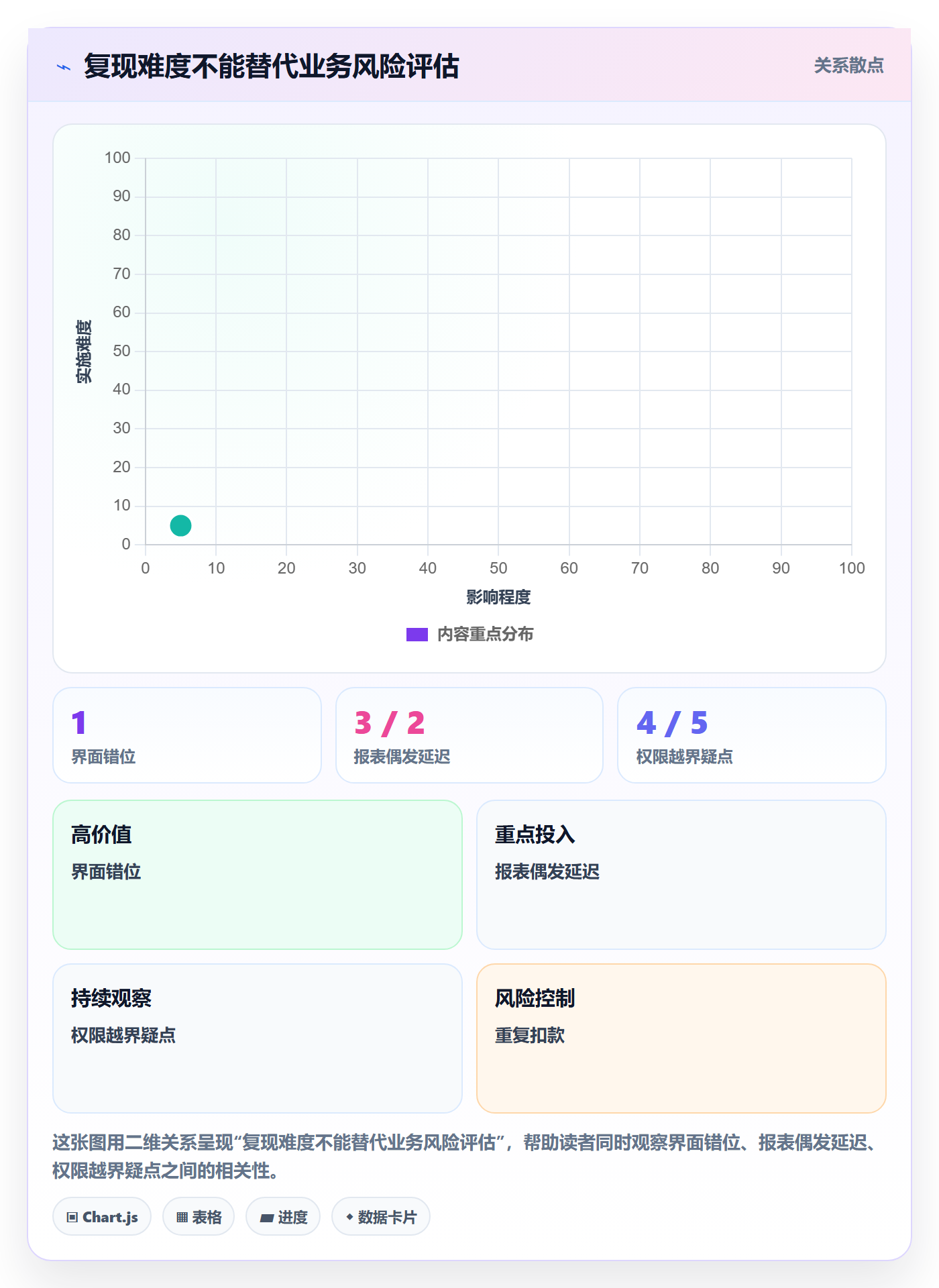
Task: Click 权限越界疑点 inside the 持续观察 card
Action: click(x=123, y=1035)
